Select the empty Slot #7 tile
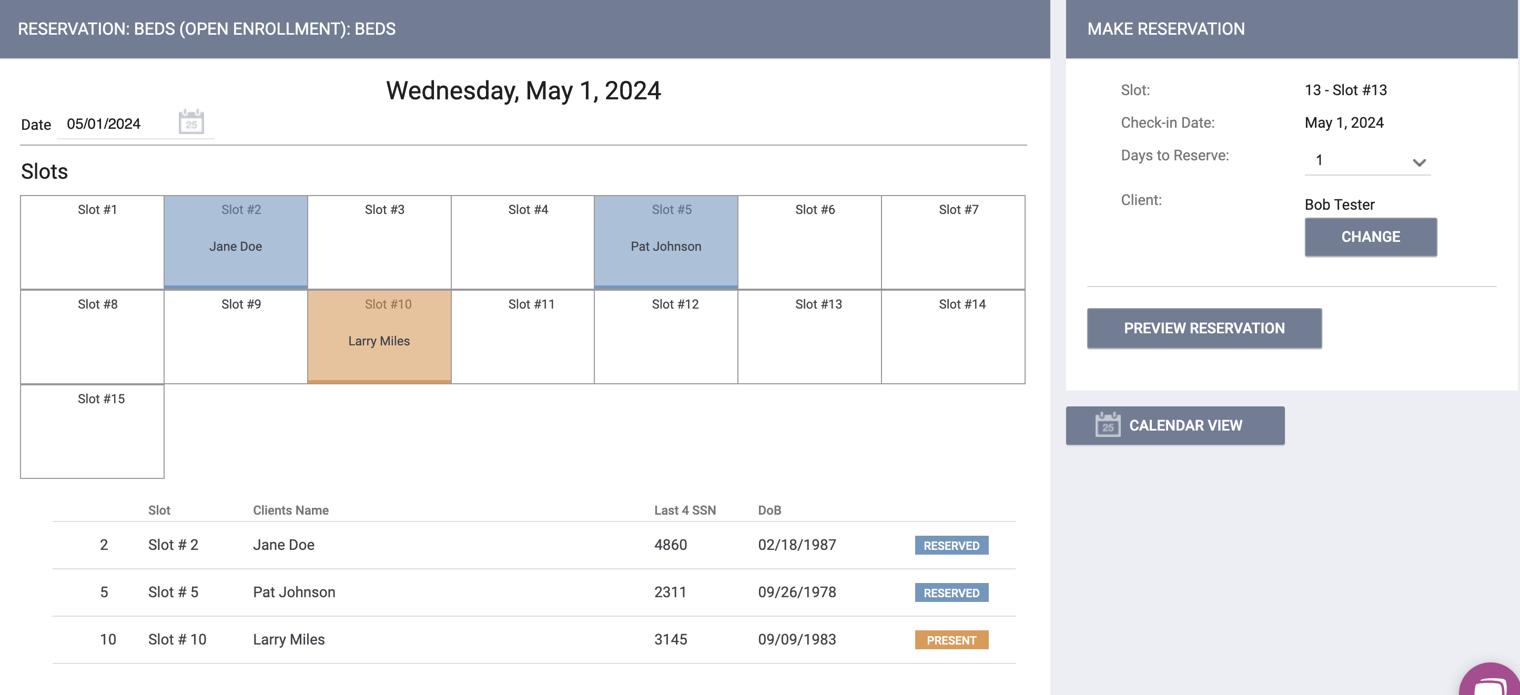The height and width of the screenshot is (695, 1520). coord(952,242)
